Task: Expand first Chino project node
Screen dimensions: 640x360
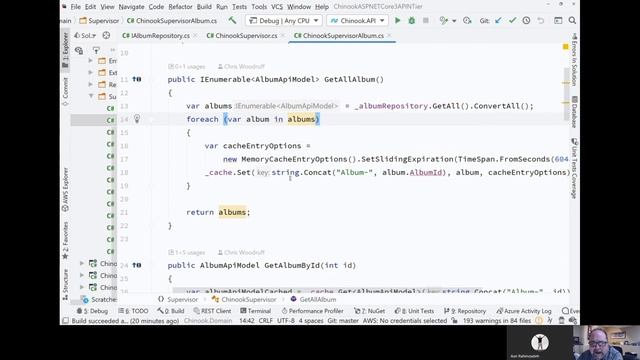Action: pos(82,263)
